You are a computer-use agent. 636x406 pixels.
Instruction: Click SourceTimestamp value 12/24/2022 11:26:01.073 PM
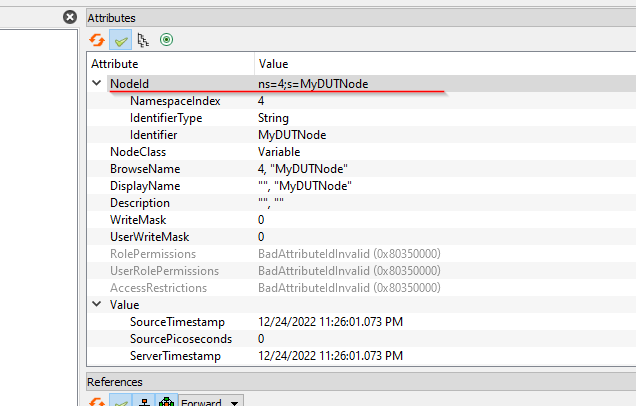pos(331,322)
